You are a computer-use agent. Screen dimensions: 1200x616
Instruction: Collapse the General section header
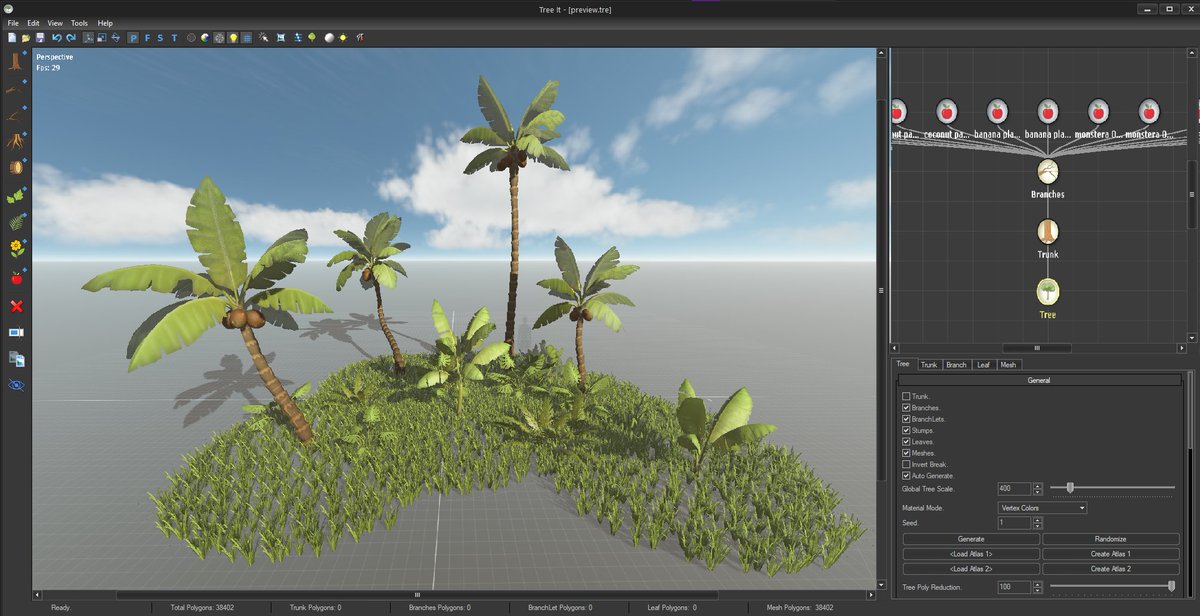tap(1040, 380)
